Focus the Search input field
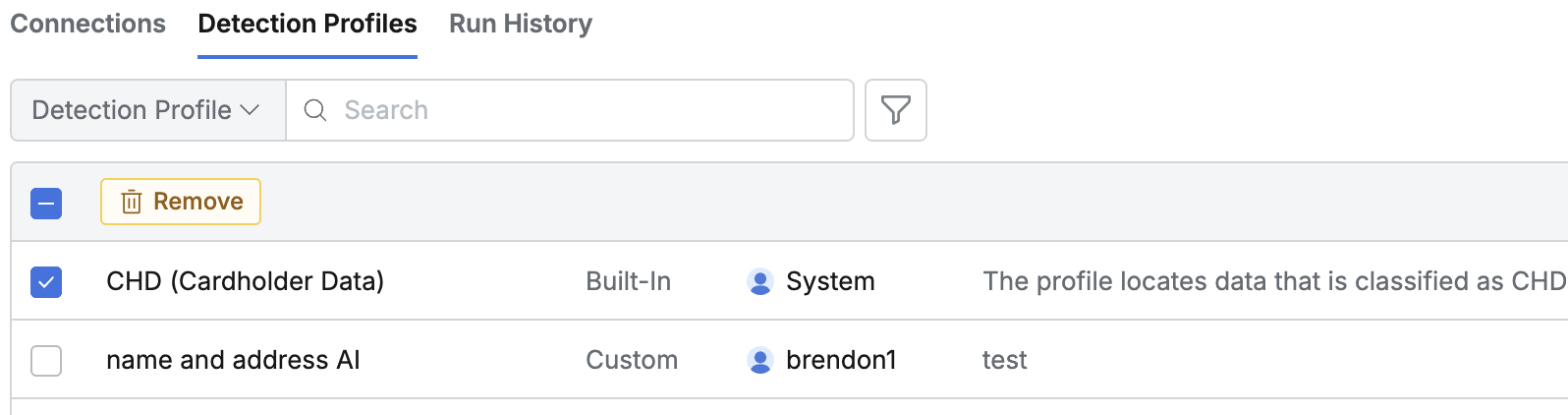 coord(589,110)
